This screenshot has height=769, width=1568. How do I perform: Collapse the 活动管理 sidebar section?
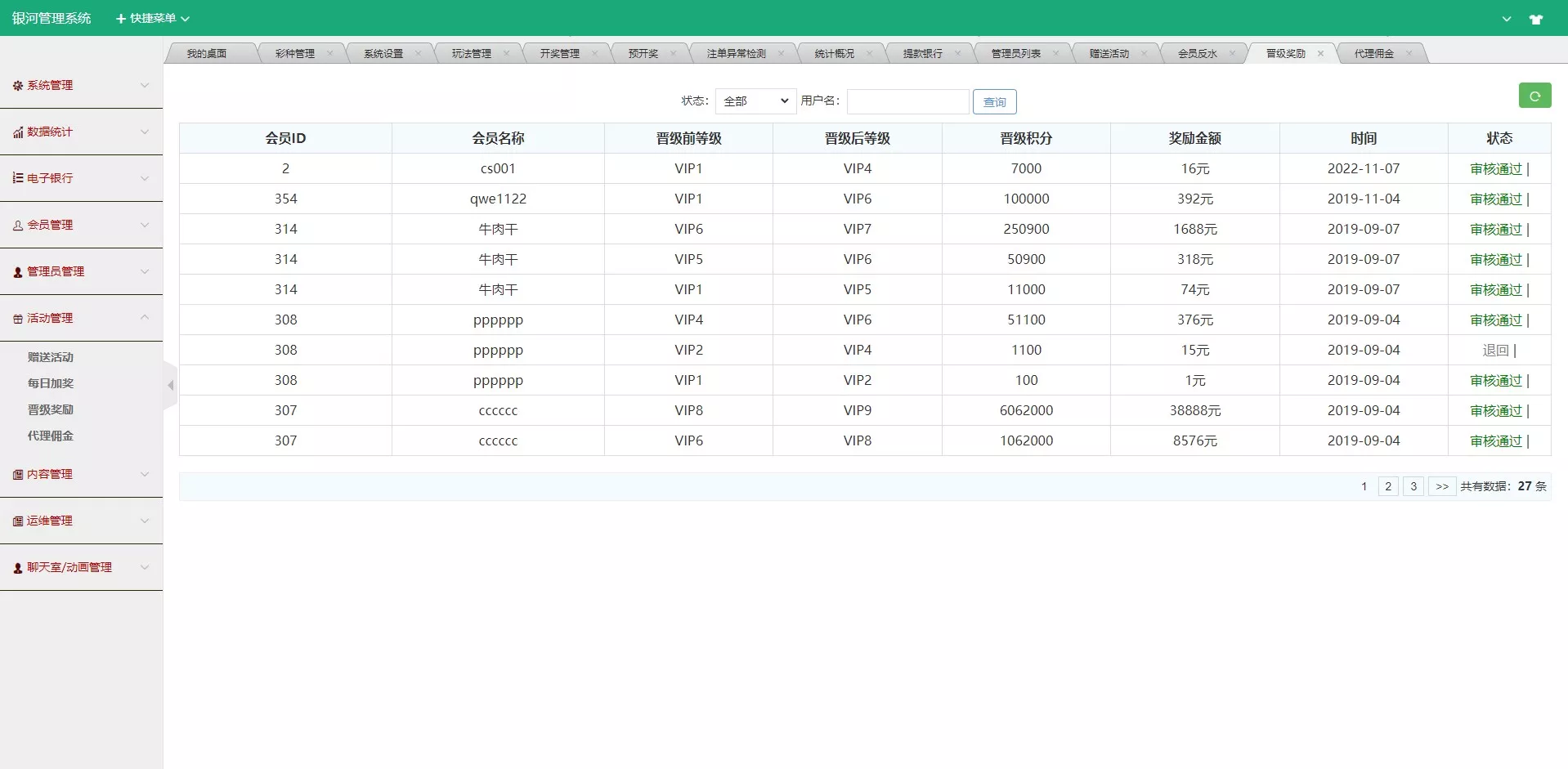pyautogui.click(x=145, y=318)
